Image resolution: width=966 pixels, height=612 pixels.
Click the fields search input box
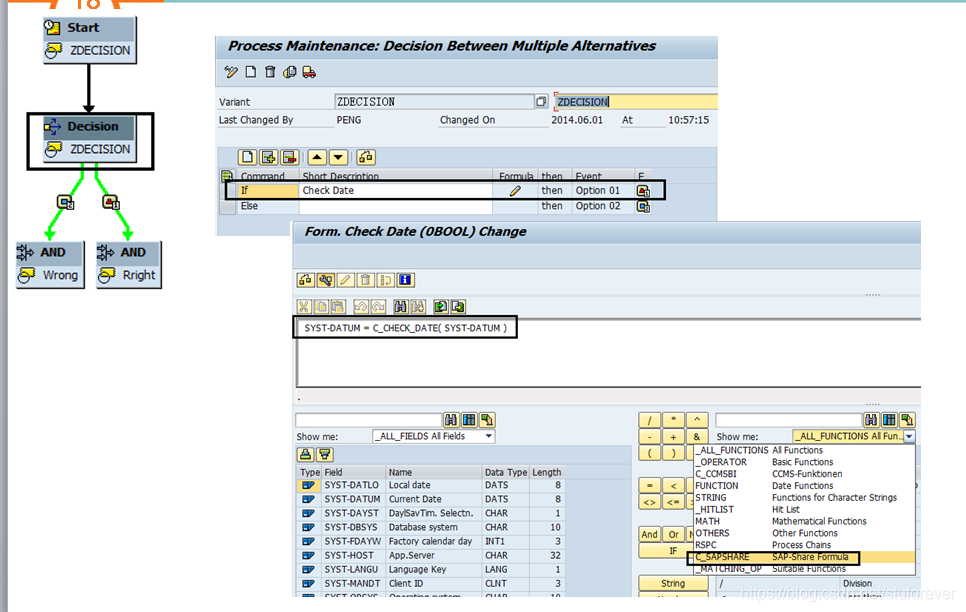point(368,420)
